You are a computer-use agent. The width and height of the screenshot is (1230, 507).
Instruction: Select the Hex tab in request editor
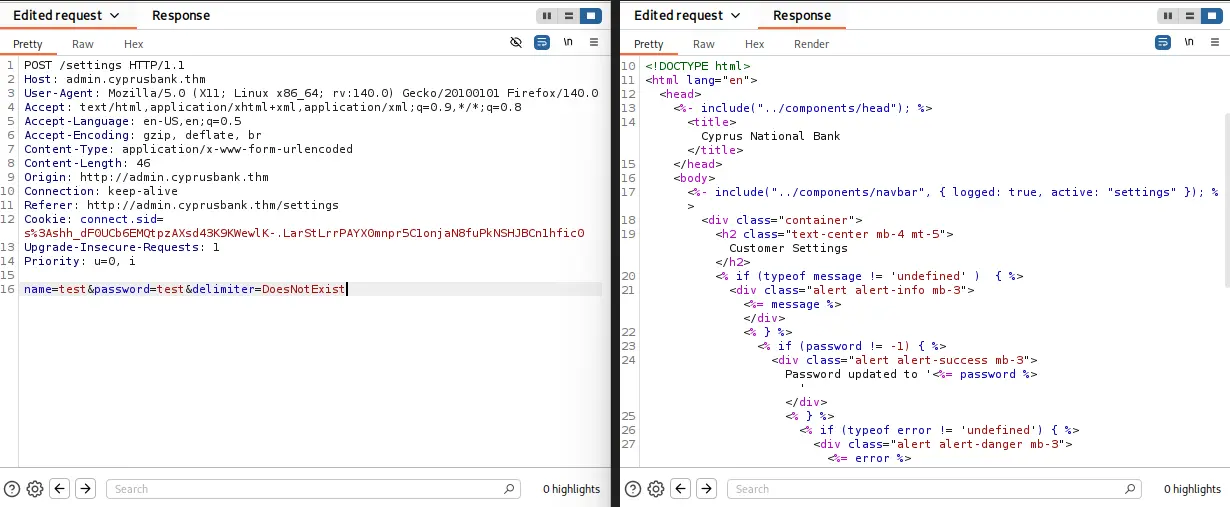coord(133,44)
